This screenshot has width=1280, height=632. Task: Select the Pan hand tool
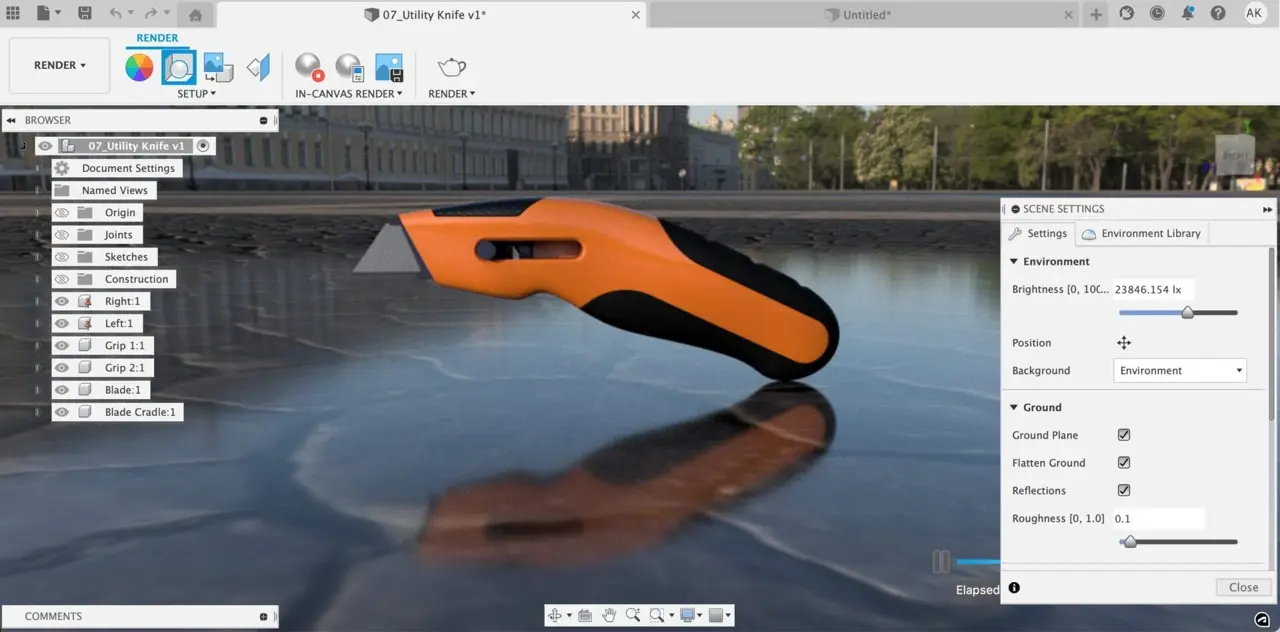608,615
